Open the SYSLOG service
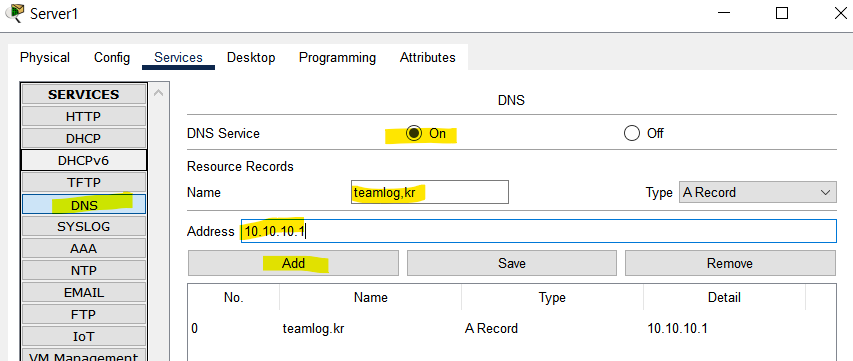The width and height of the screenshot is (853, 361). [x=84, y=226]
